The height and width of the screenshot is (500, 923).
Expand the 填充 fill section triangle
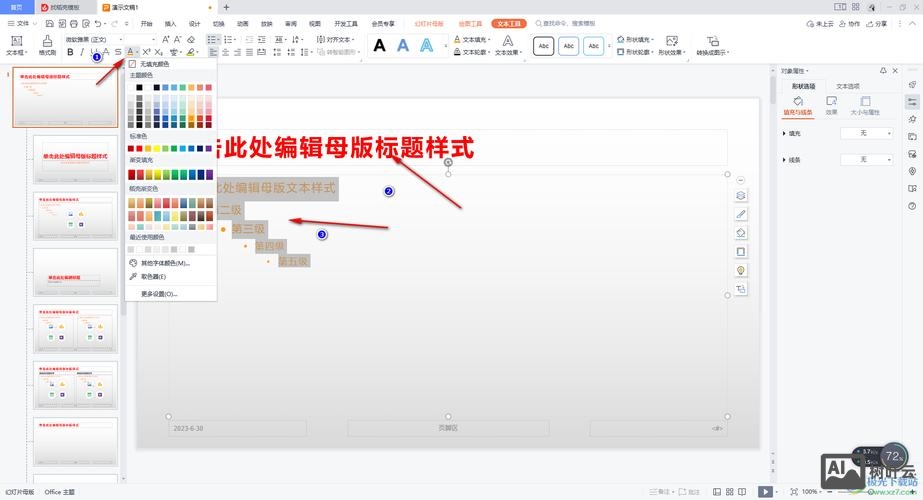tap(784, 134)
